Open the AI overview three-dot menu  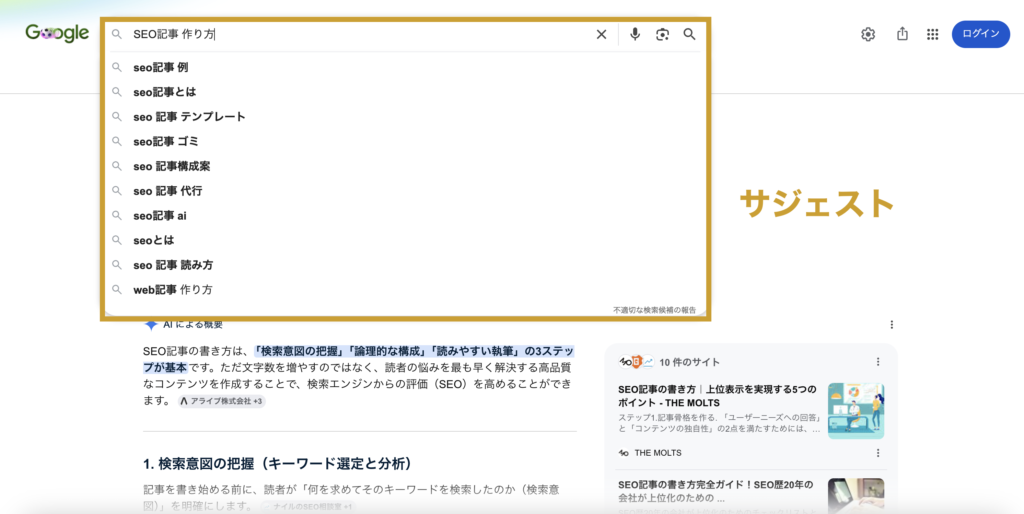891,325
